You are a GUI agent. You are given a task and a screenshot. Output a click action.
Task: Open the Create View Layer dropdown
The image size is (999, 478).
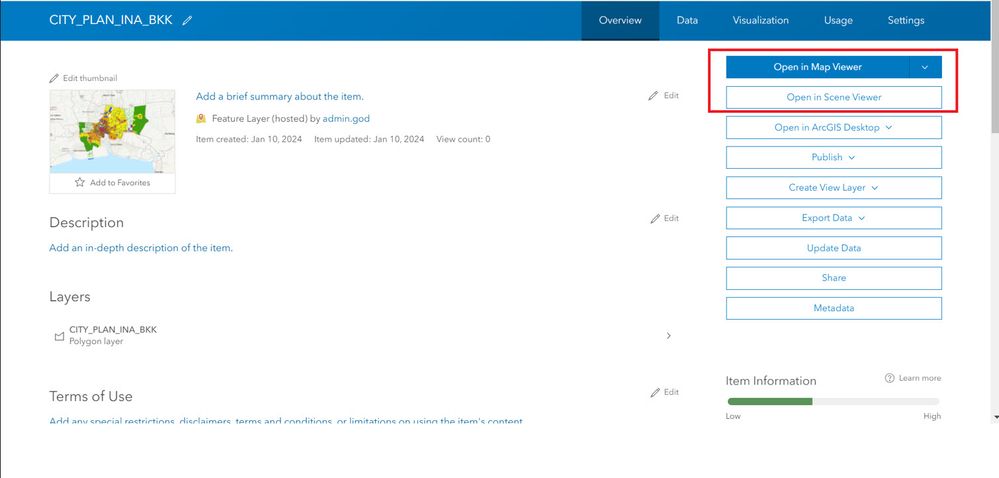(833, 187)
